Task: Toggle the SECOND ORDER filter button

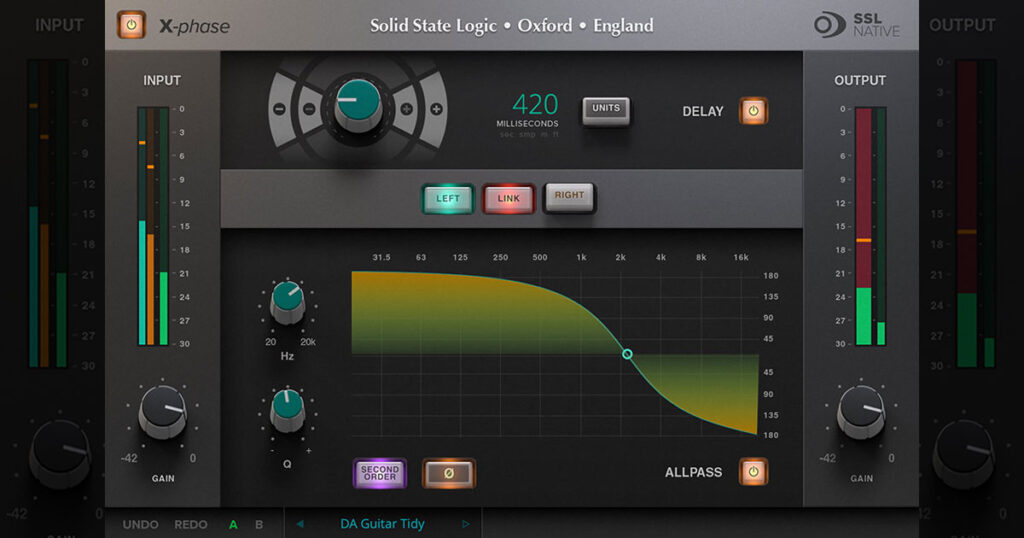Action: click(x=379, y=473)
